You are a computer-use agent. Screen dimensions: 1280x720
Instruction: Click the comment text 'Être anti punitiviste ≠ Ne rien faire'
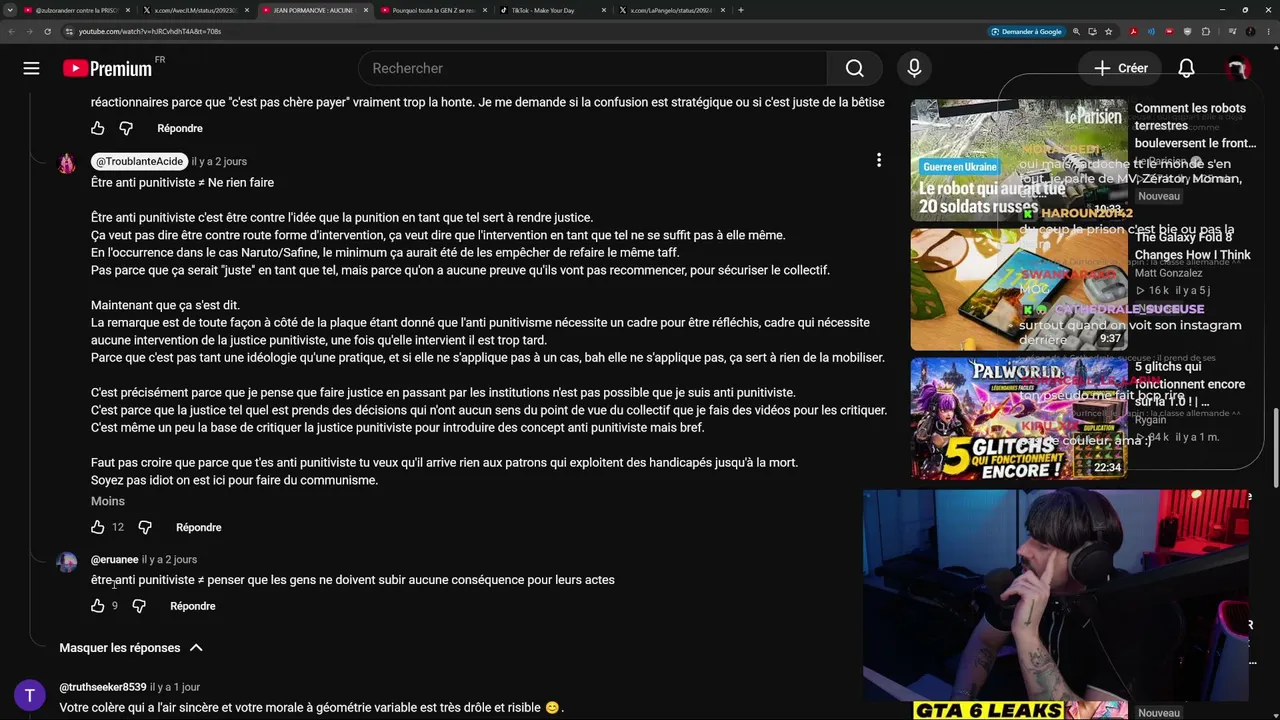point(182,182)
